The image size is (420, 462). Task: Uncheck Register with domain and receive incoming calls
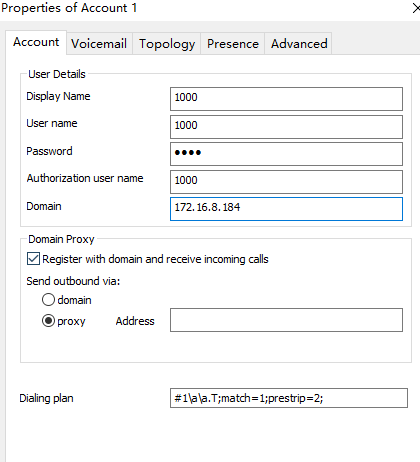(x=33, y=259)
